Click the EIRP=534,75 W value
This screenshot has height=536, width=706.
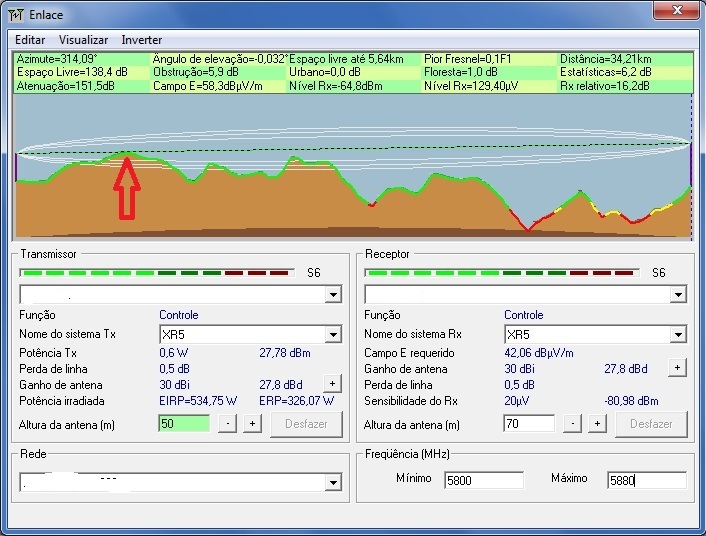[198, 401]
